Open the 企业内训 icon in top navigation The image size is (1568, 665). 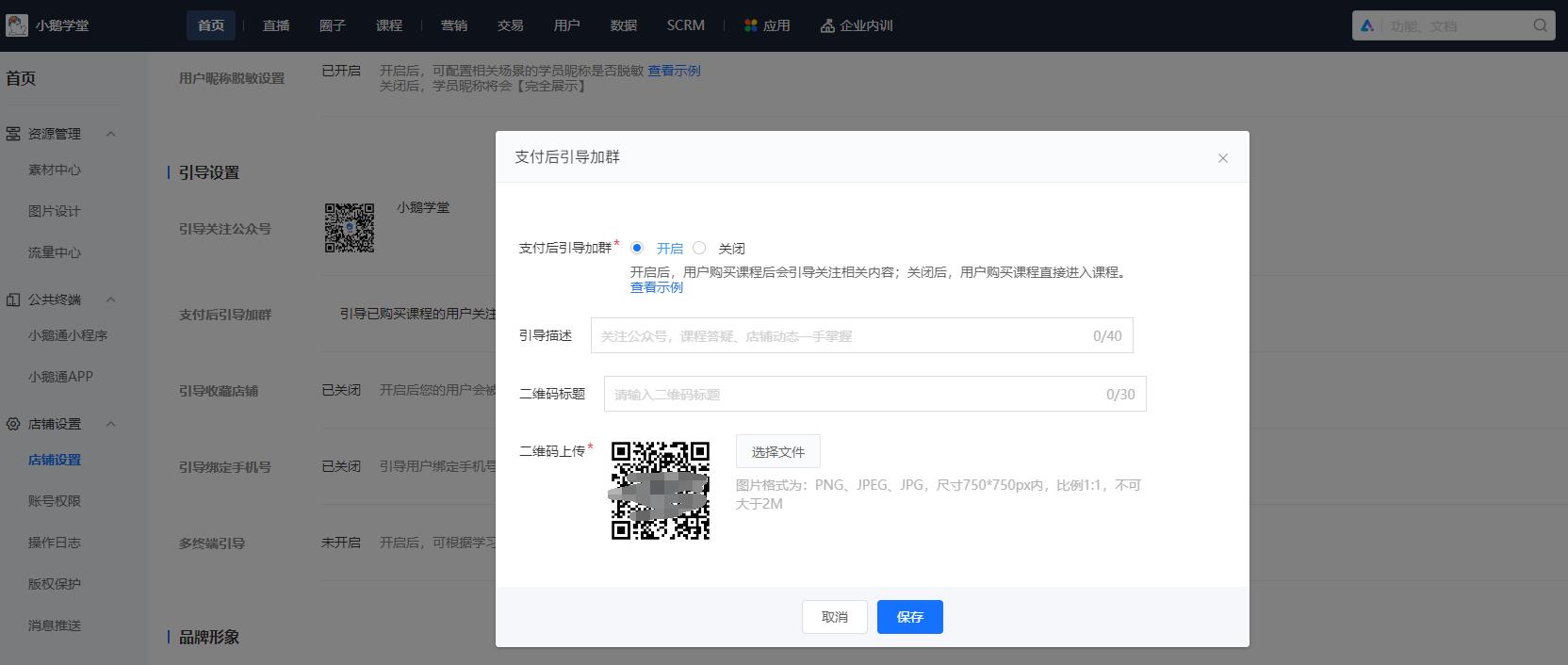click(x=827, y=25)
